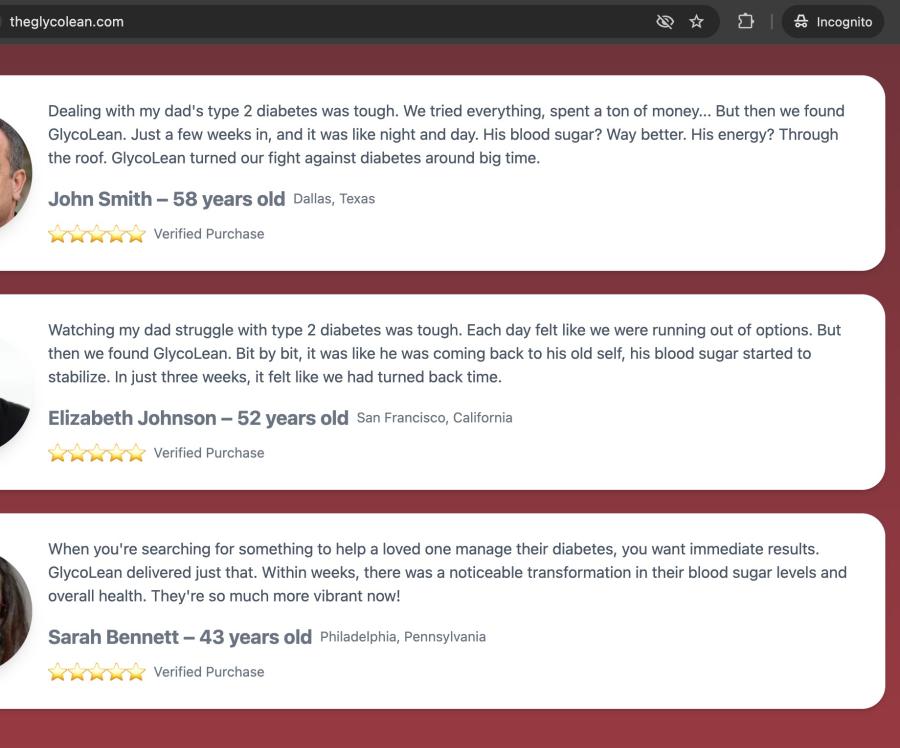Select the Sarah Bennett – 43 years old heading

(180, 637)
